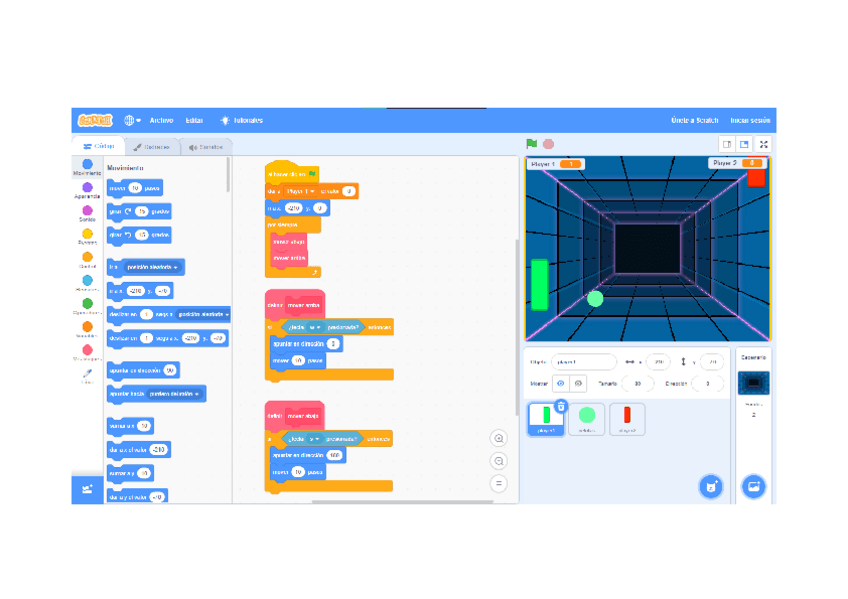The height and width of the screenshot is (599, 848).
Task: Click the clockwise 'girar 15 grados' palette block
Action: pos(140,211)
